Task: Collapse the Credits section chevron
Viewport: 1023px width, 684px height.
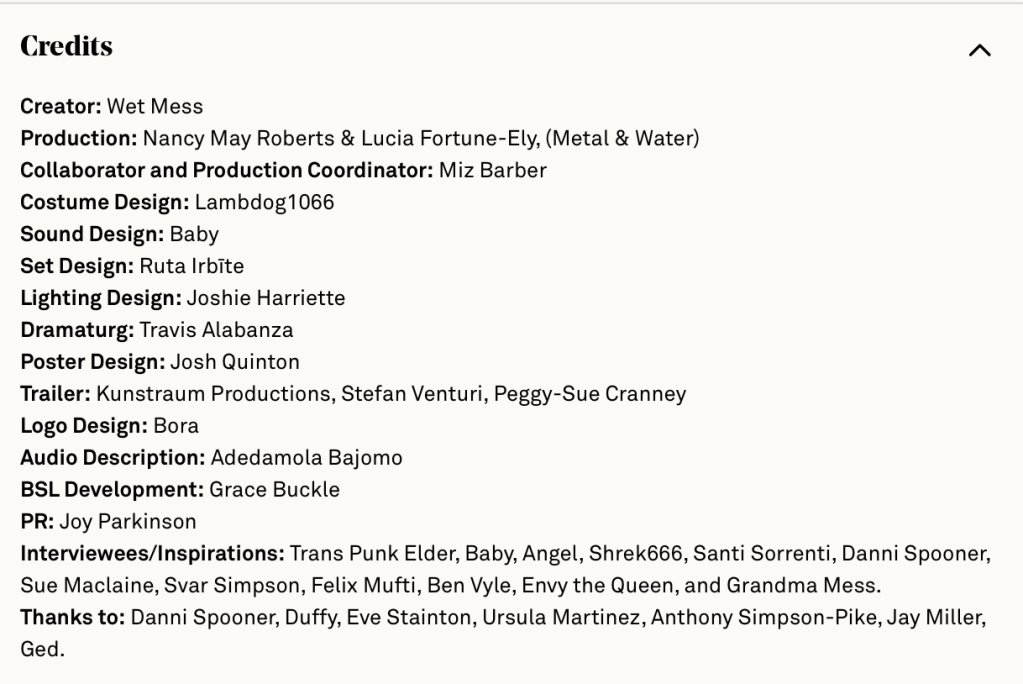Action: [980, 50]
